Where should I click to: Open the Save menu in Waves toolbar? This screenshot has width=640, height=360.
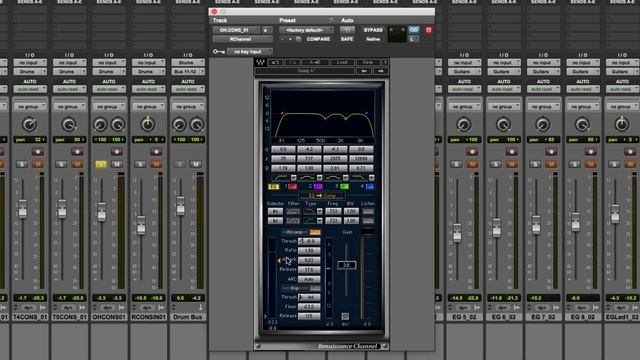pyautogui.click(x=368, y=62)
